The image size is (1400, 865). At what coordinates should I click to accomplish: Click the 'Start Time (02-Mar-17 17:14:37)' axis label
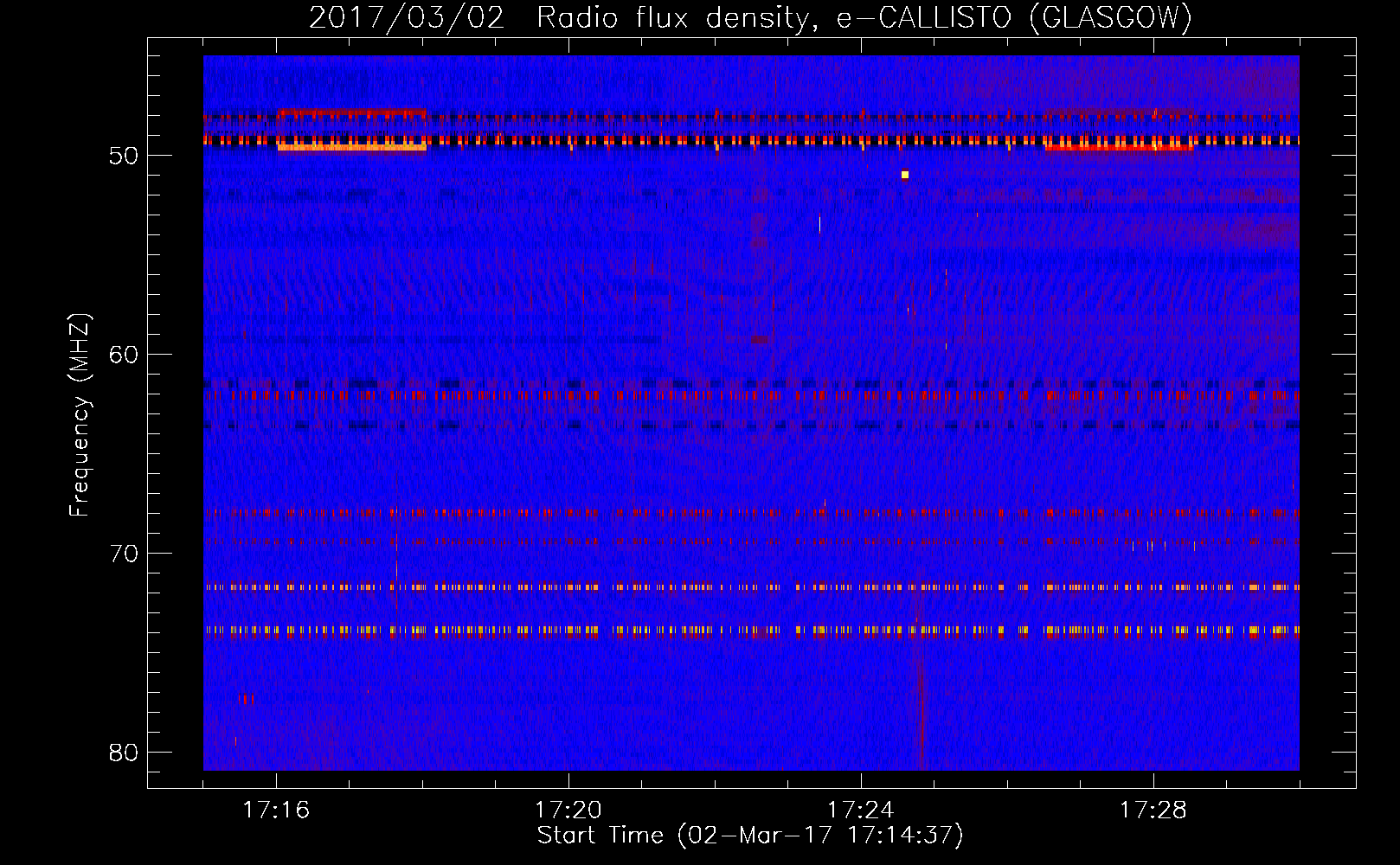[x=750, y=836]
